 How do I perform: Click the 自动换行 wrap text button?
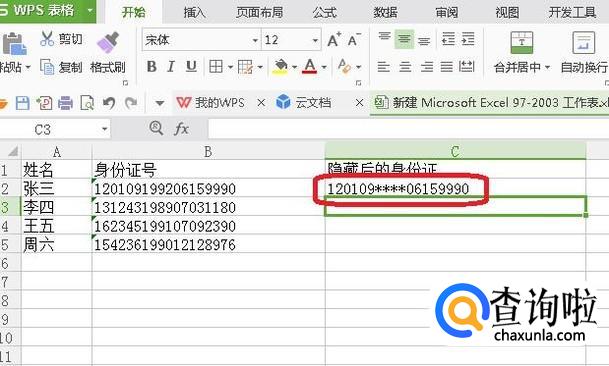[584, 52]
